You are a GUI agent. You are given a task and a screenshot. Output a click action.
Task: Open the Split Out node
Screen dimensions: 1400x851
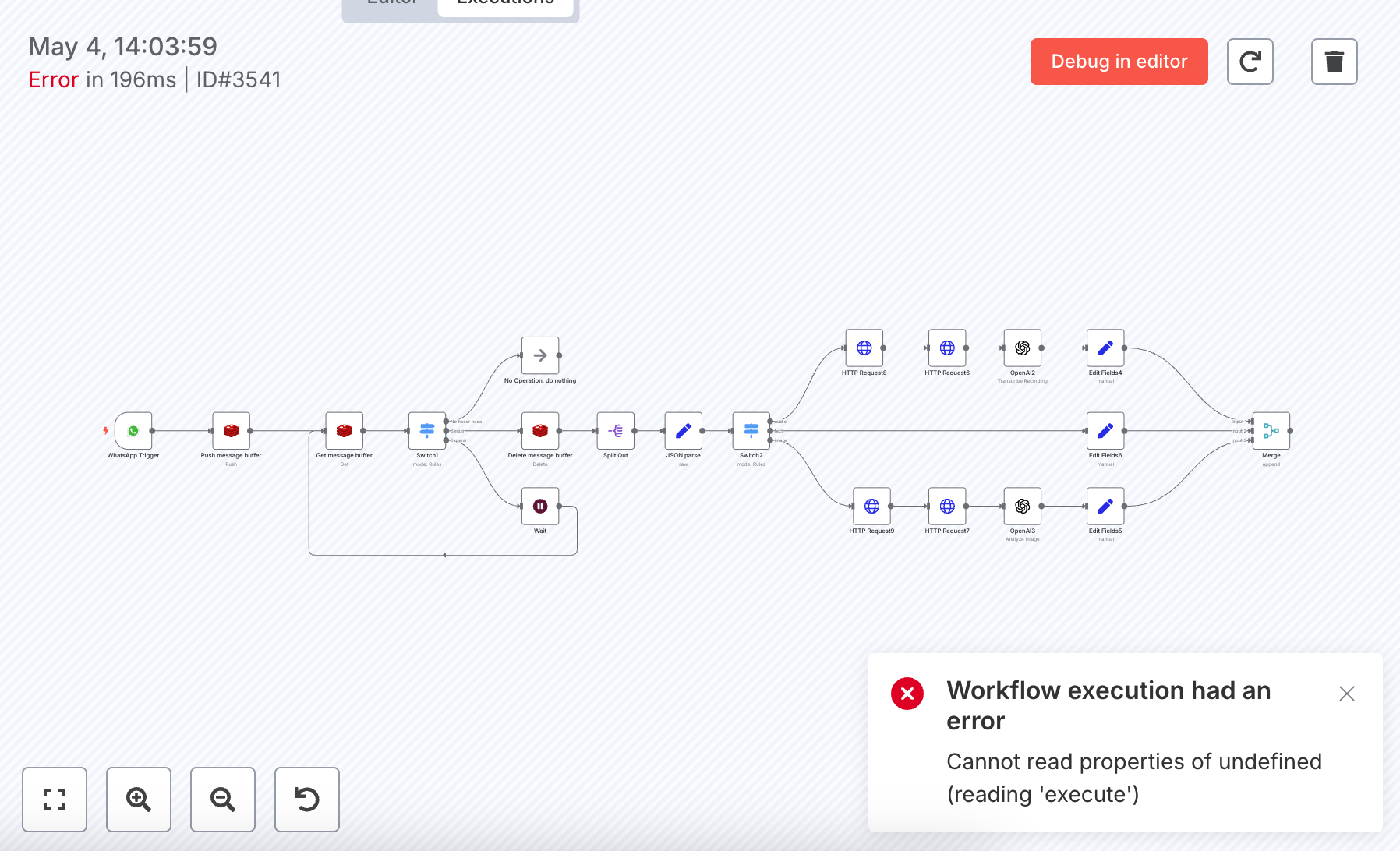616,431
